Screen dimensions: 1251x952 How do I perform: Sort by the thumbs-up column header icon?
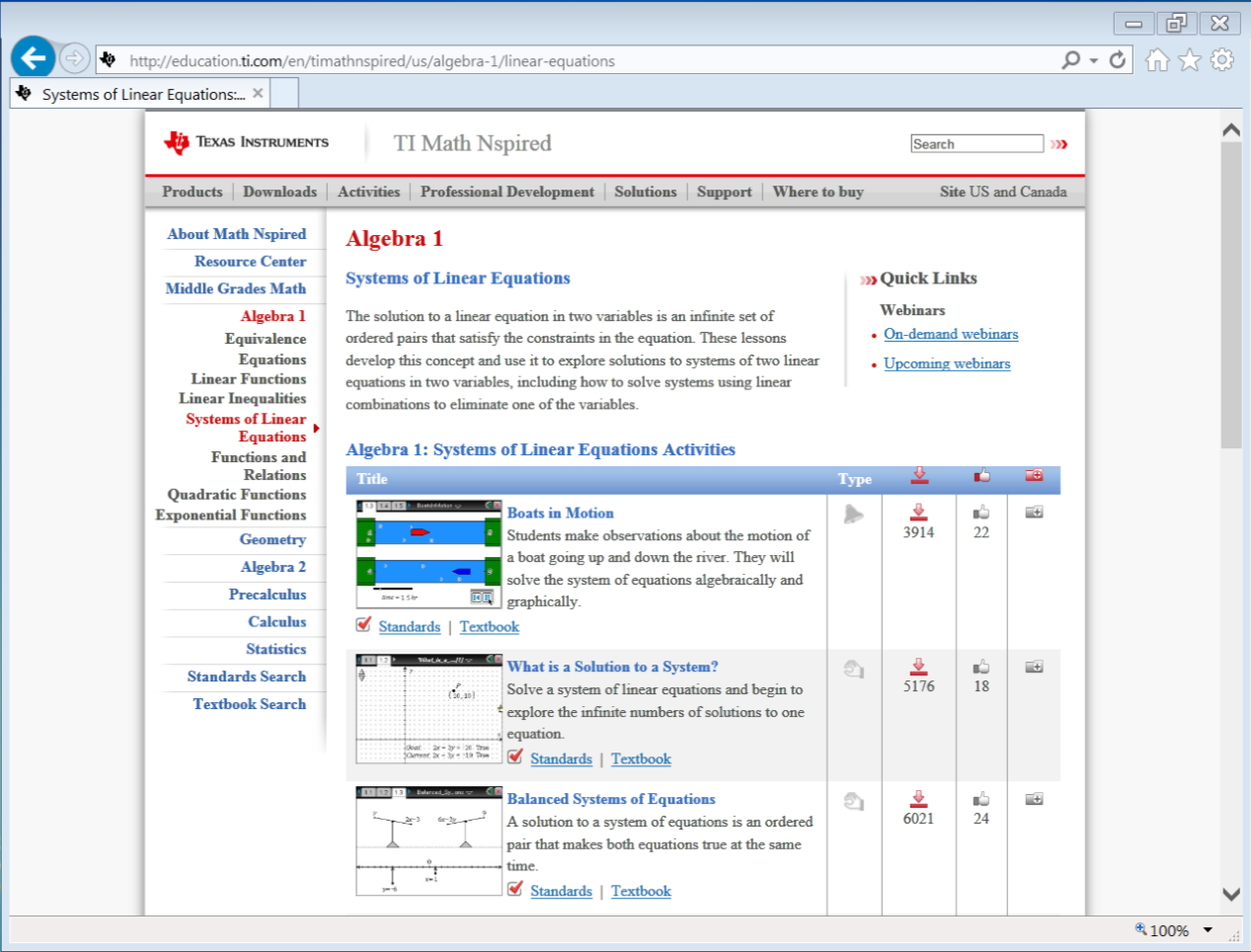(x=981, y=475)
